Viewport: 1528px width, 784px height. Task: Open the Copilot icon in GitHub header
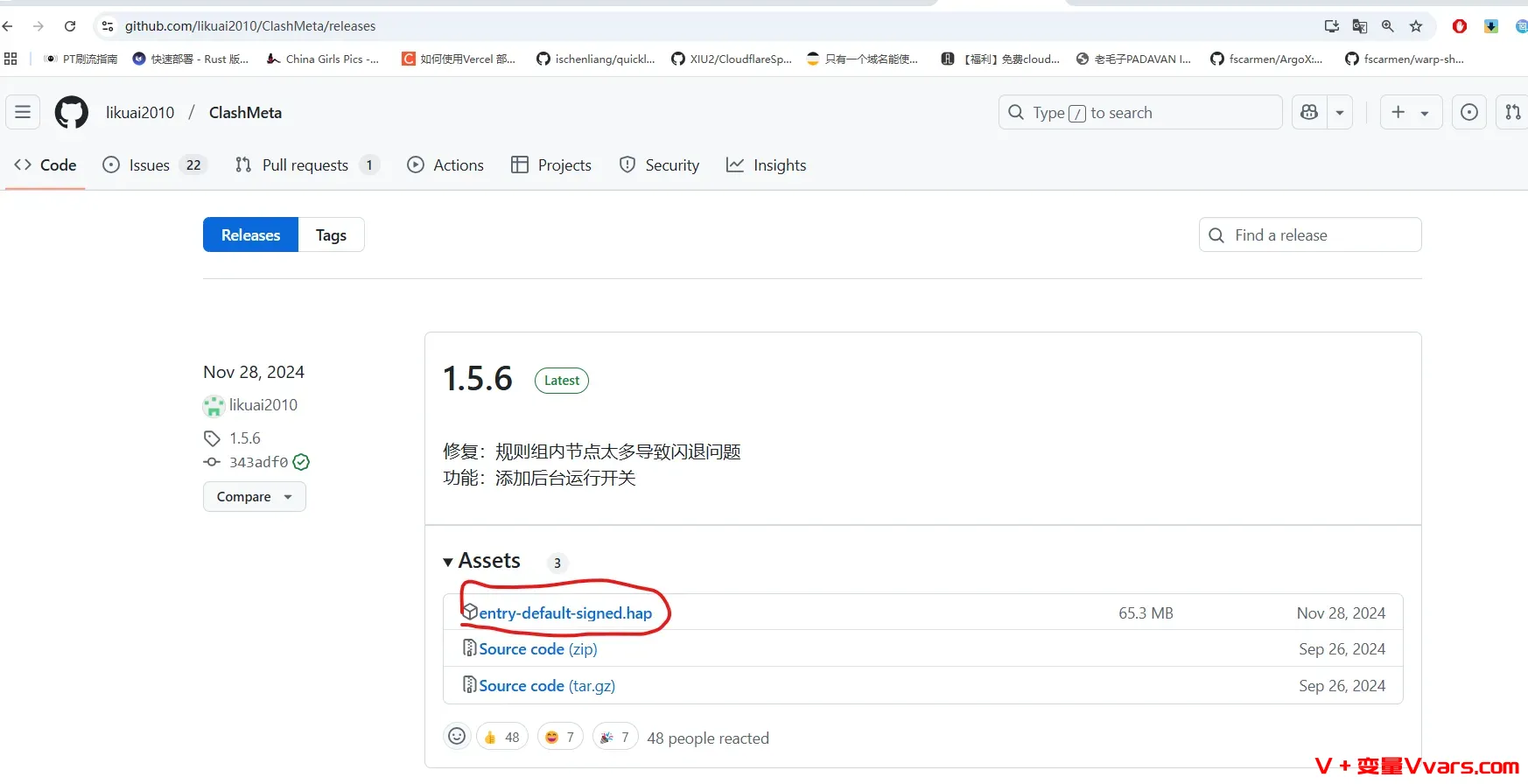[x=1309, y=112]
